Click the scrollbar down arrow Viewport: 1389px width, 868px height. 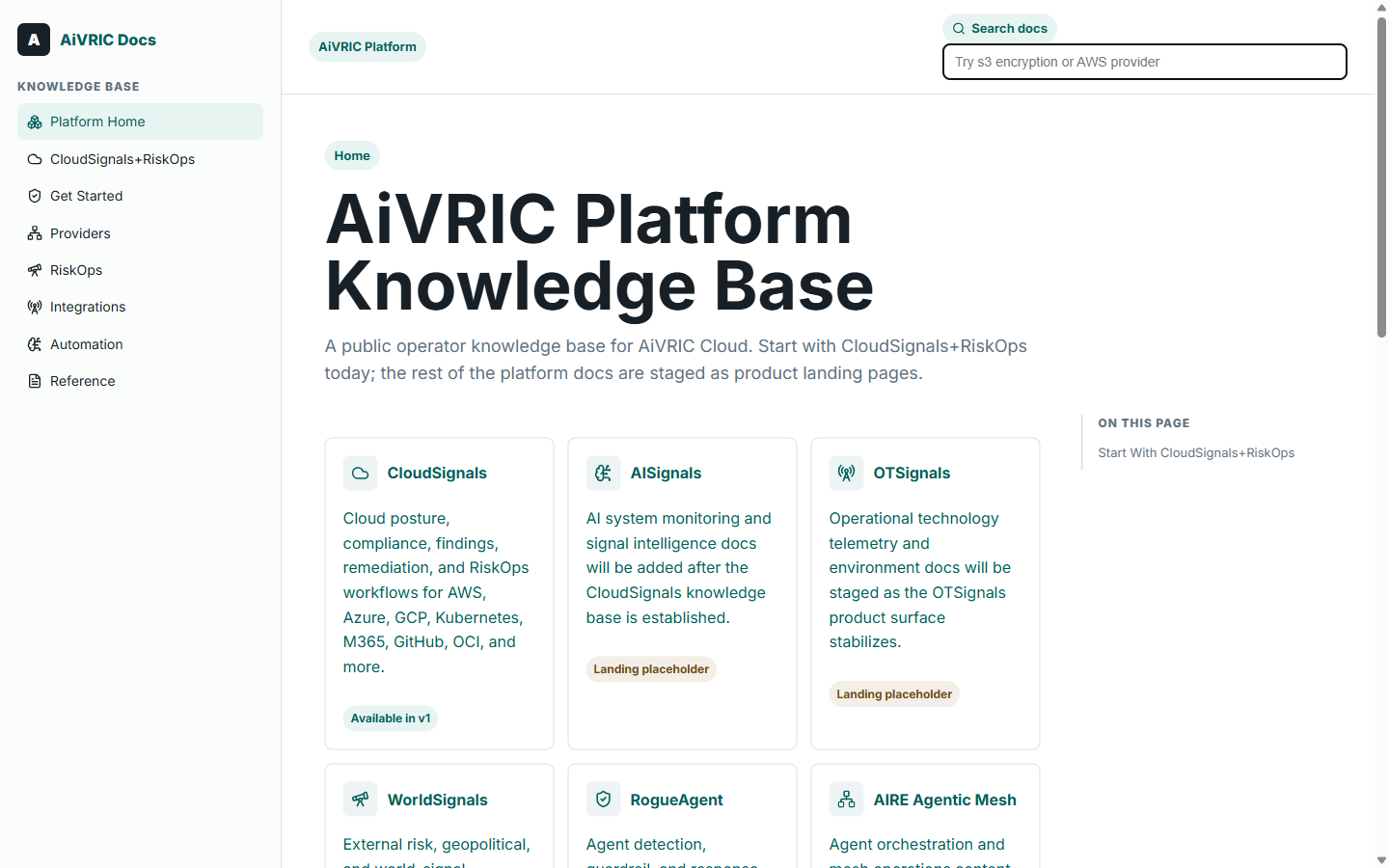(1381, 859)
